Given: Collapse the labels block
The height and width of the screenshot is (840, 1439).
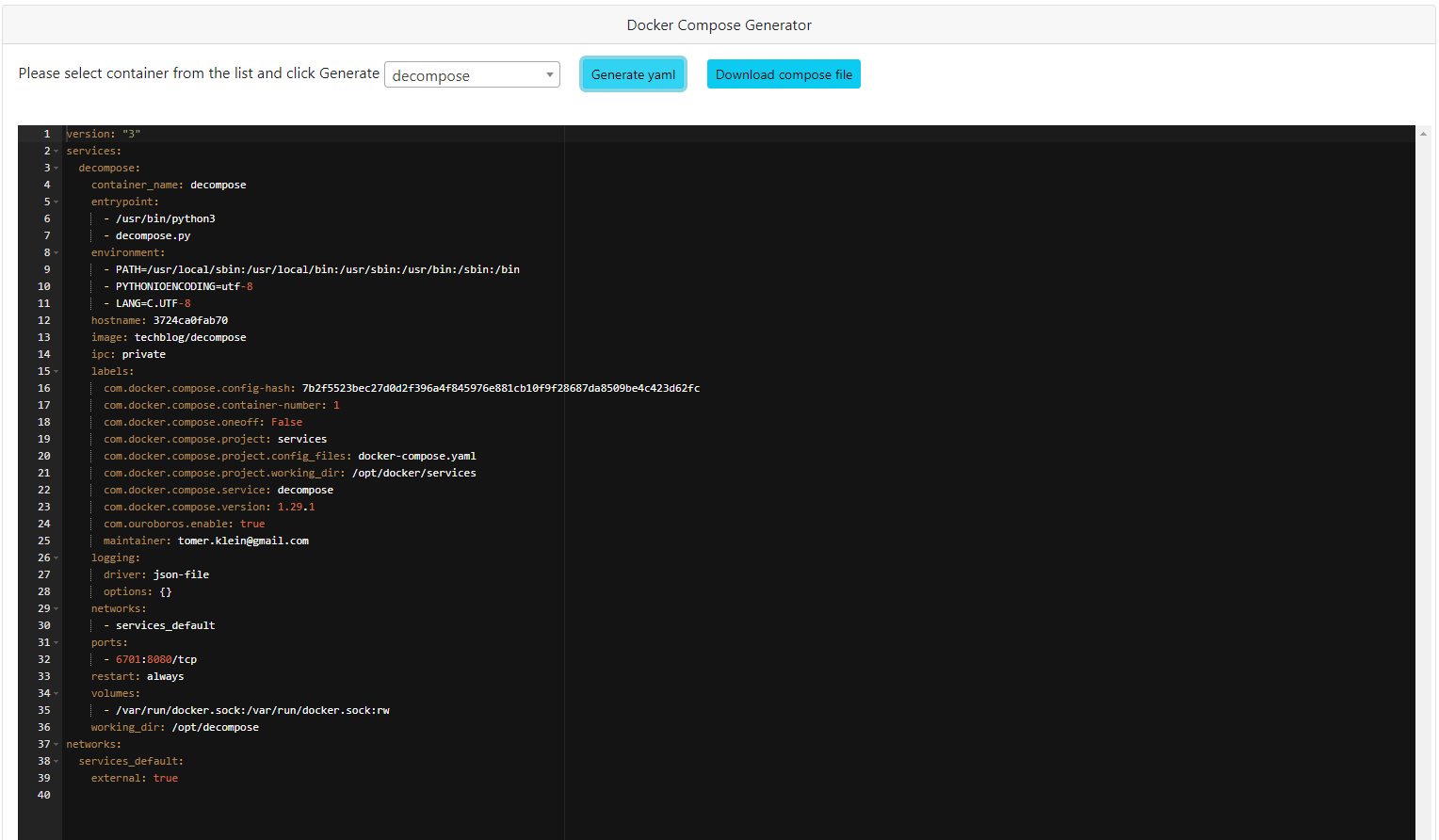Looking at the screenshot, I should coord(55,370).
